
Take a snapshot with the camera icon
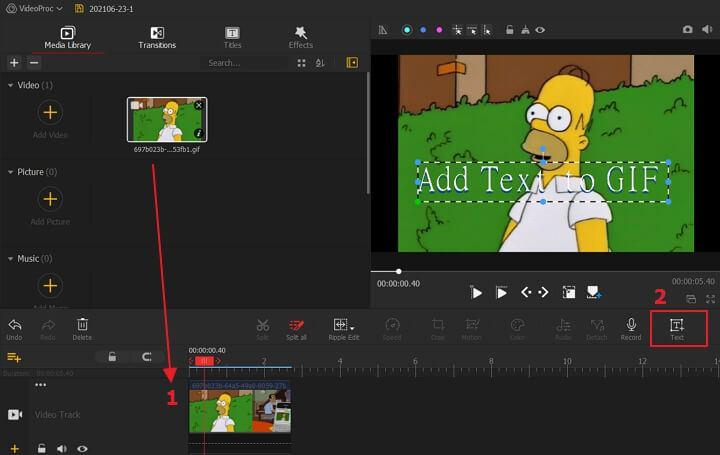coord(688,30)
